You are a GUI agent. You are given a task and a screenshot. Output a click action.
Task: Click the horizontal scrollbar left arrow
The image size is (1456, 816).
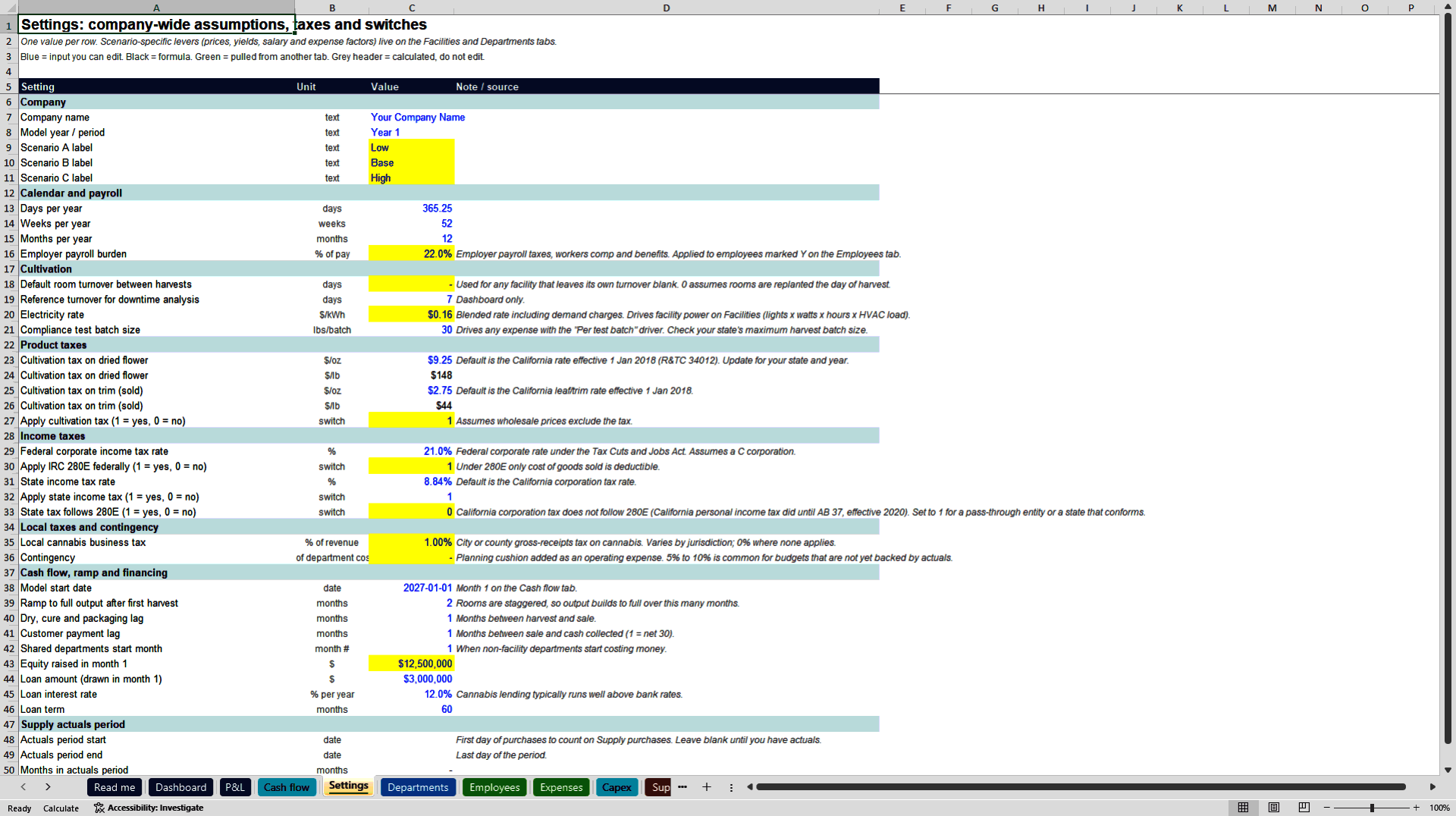coord(750,787)
